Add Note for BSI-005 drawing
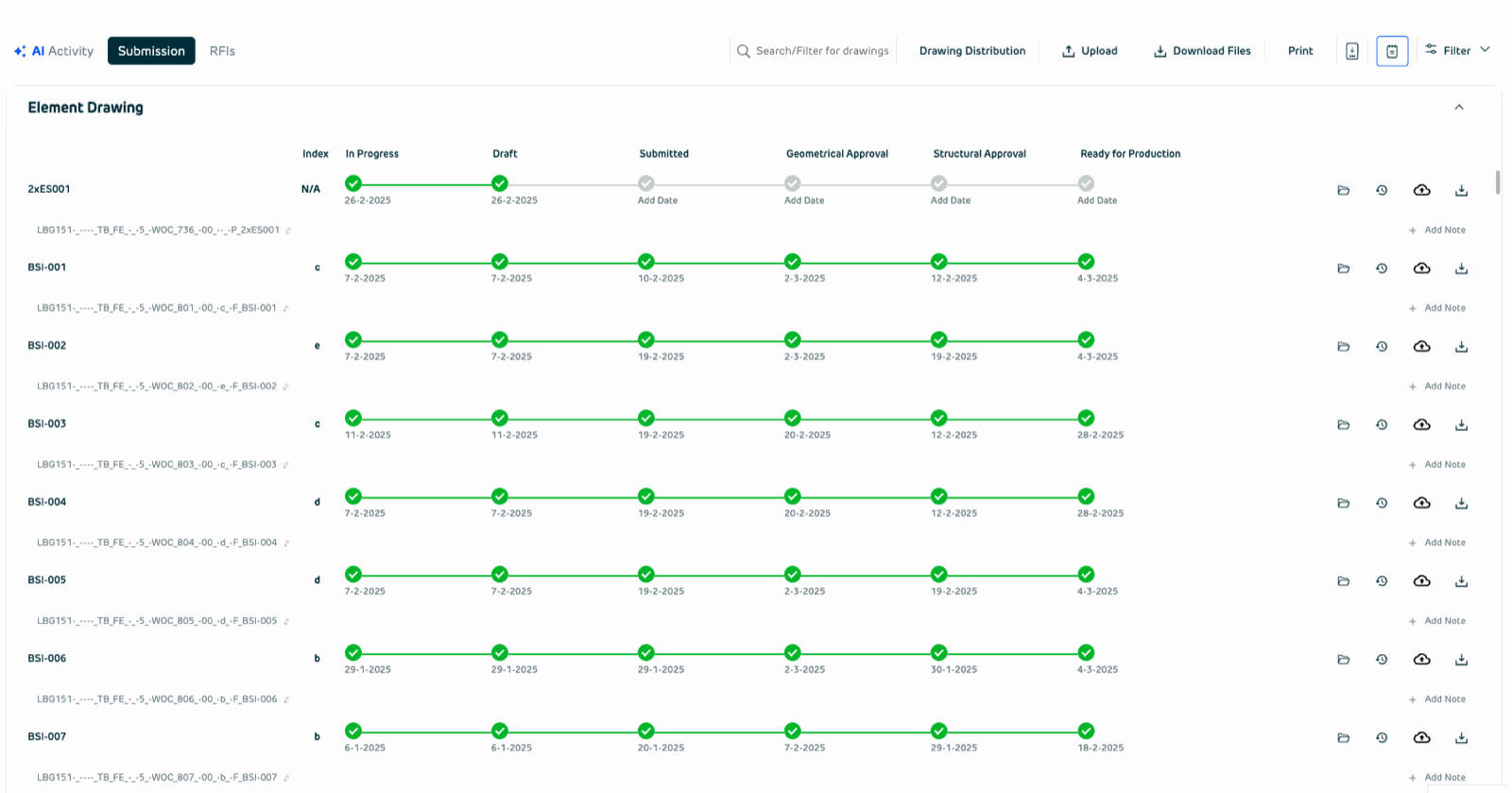 click(x=1437, y=621)
